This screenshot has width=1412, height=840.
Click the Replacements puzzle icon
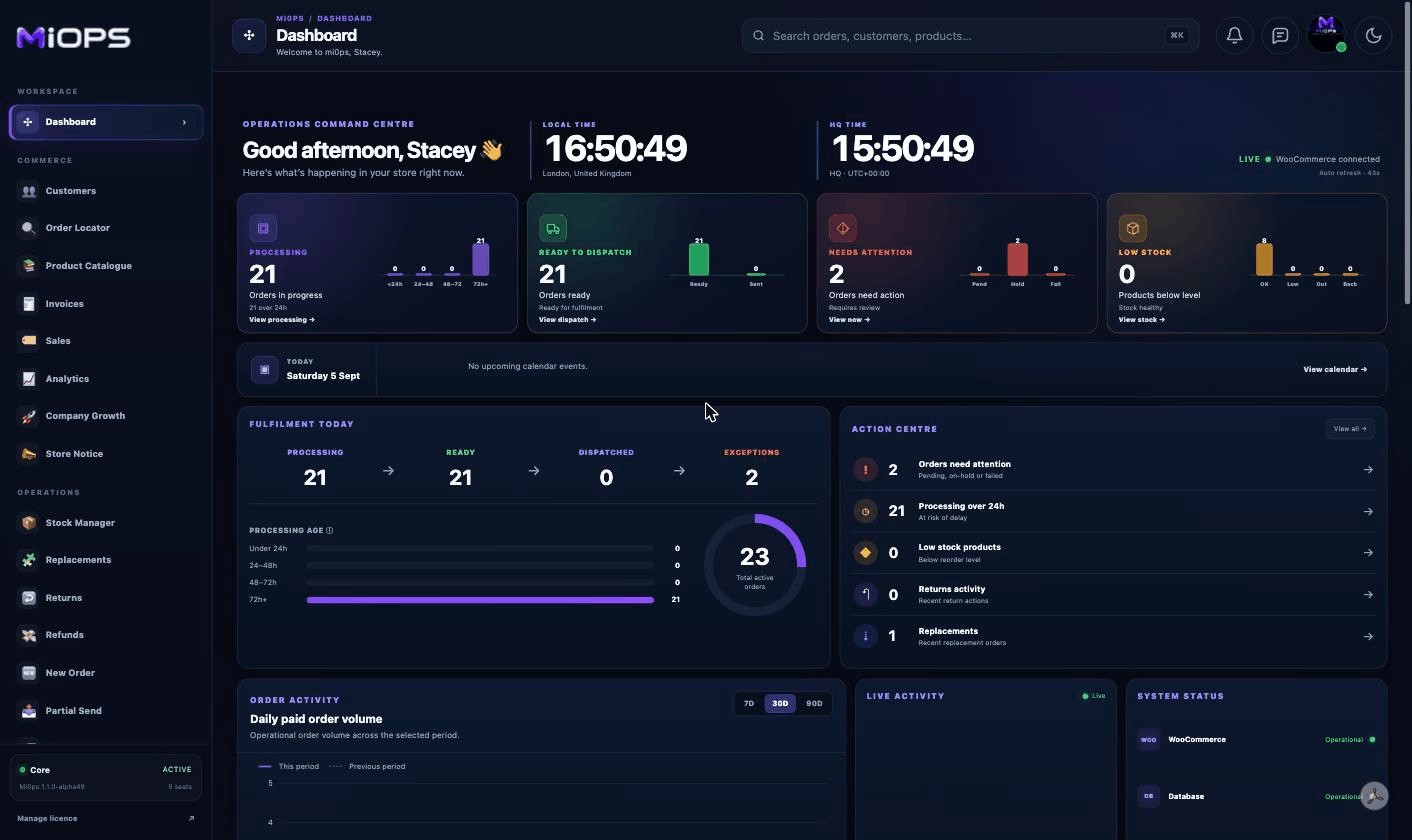tap(28, 560)
